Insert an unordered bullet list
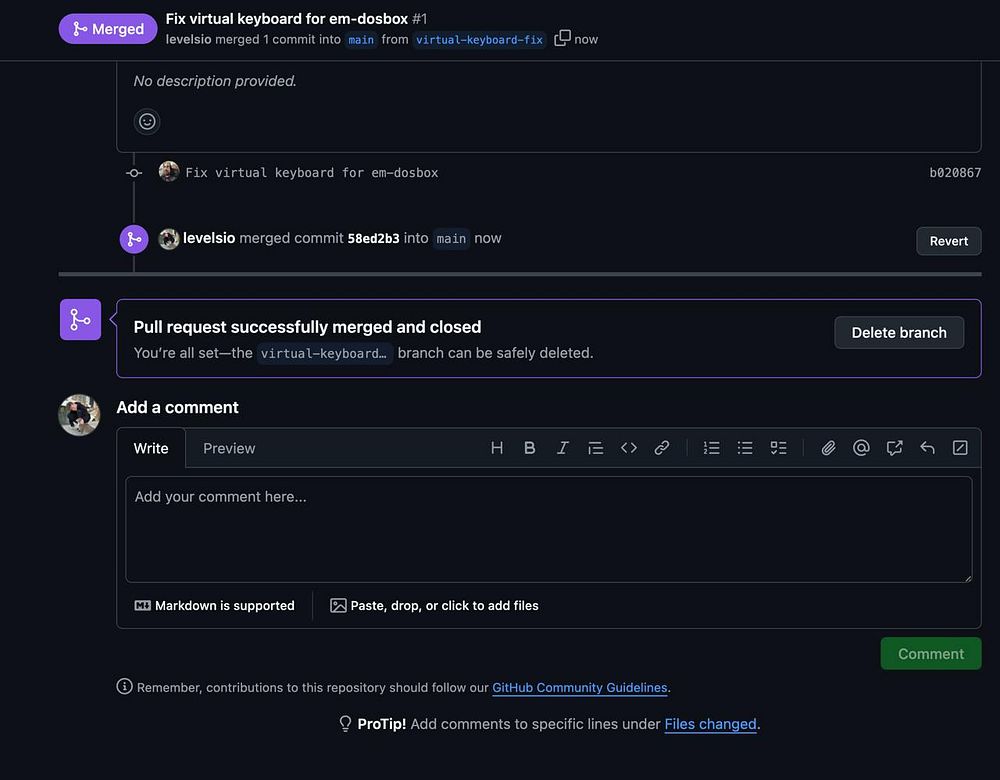The width and height of the screenshot is (1000, 780). tap(745, 448)
